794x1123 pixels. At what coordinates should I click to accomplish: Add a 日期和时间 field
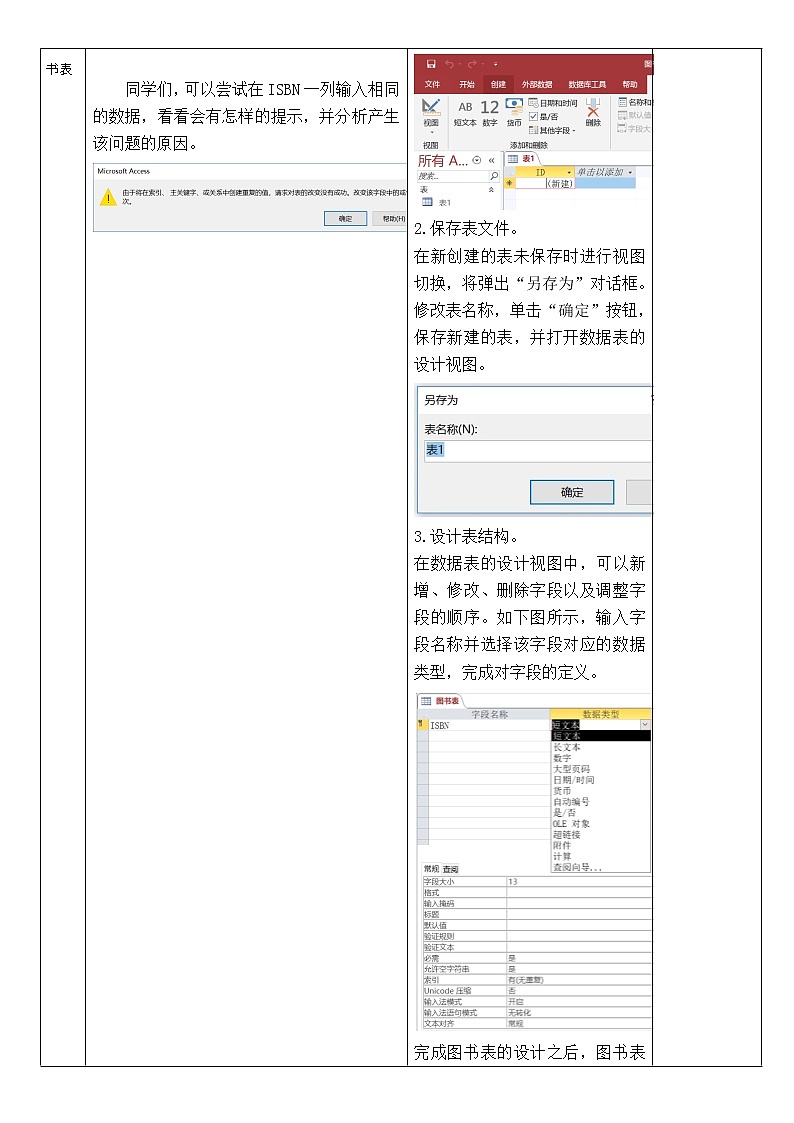[x=553, y=103]
